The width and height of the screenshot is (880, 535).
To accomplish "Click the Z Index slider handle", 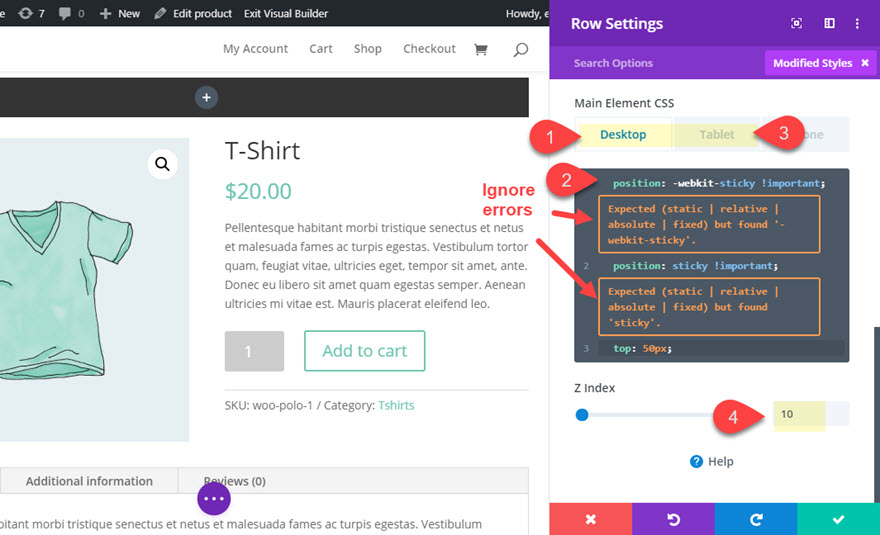I will tap(582, 414).
